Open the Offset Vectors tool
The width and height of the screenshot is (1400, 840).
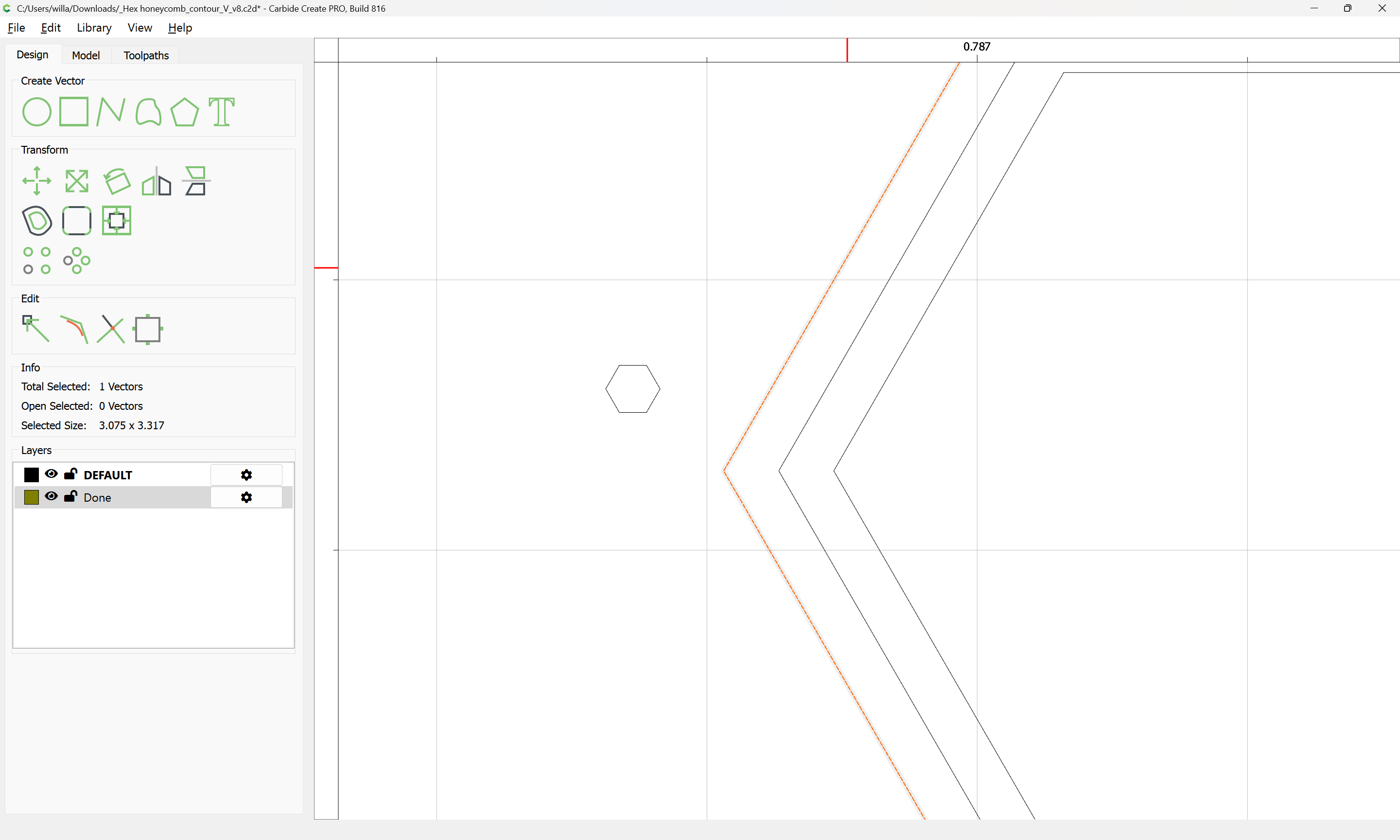click(37, 221)
